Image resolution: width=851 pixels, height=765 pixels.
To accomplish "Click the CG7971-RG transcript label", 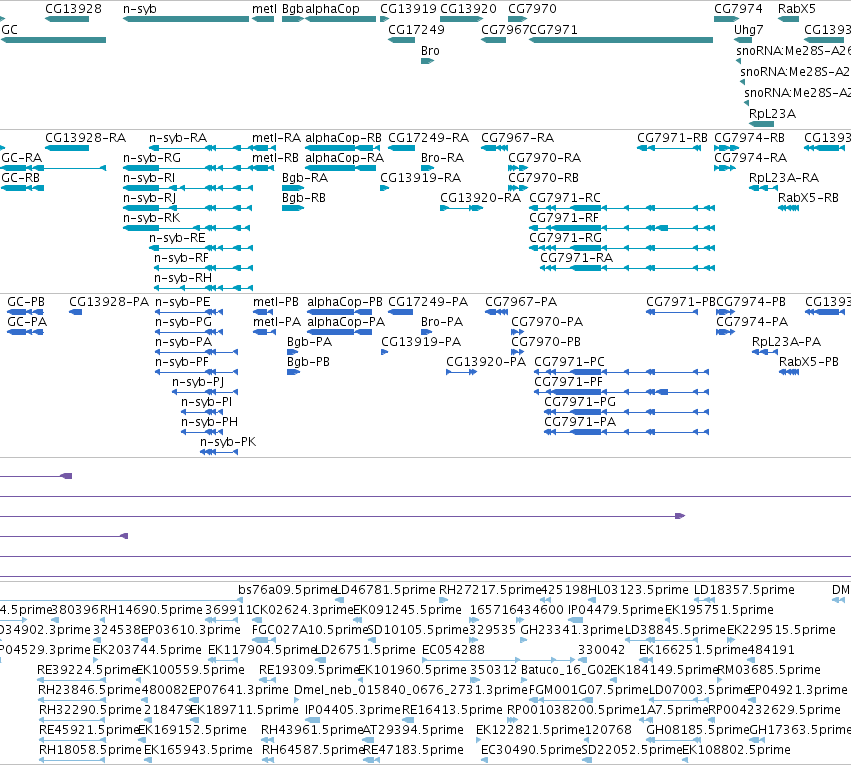I will point(566,238).
